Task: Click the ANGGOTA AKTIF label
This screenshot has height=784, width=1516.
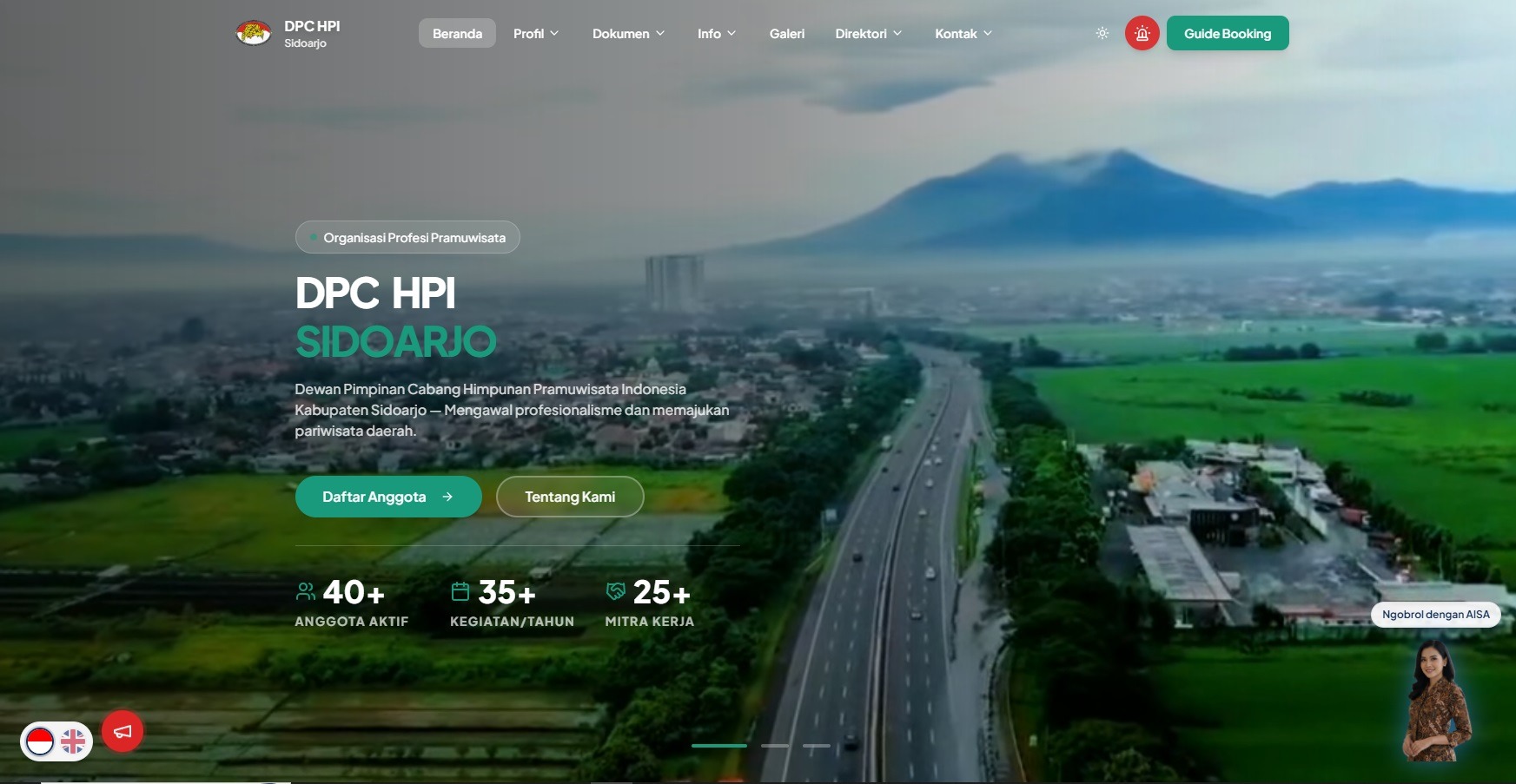Action: point(351,622)
